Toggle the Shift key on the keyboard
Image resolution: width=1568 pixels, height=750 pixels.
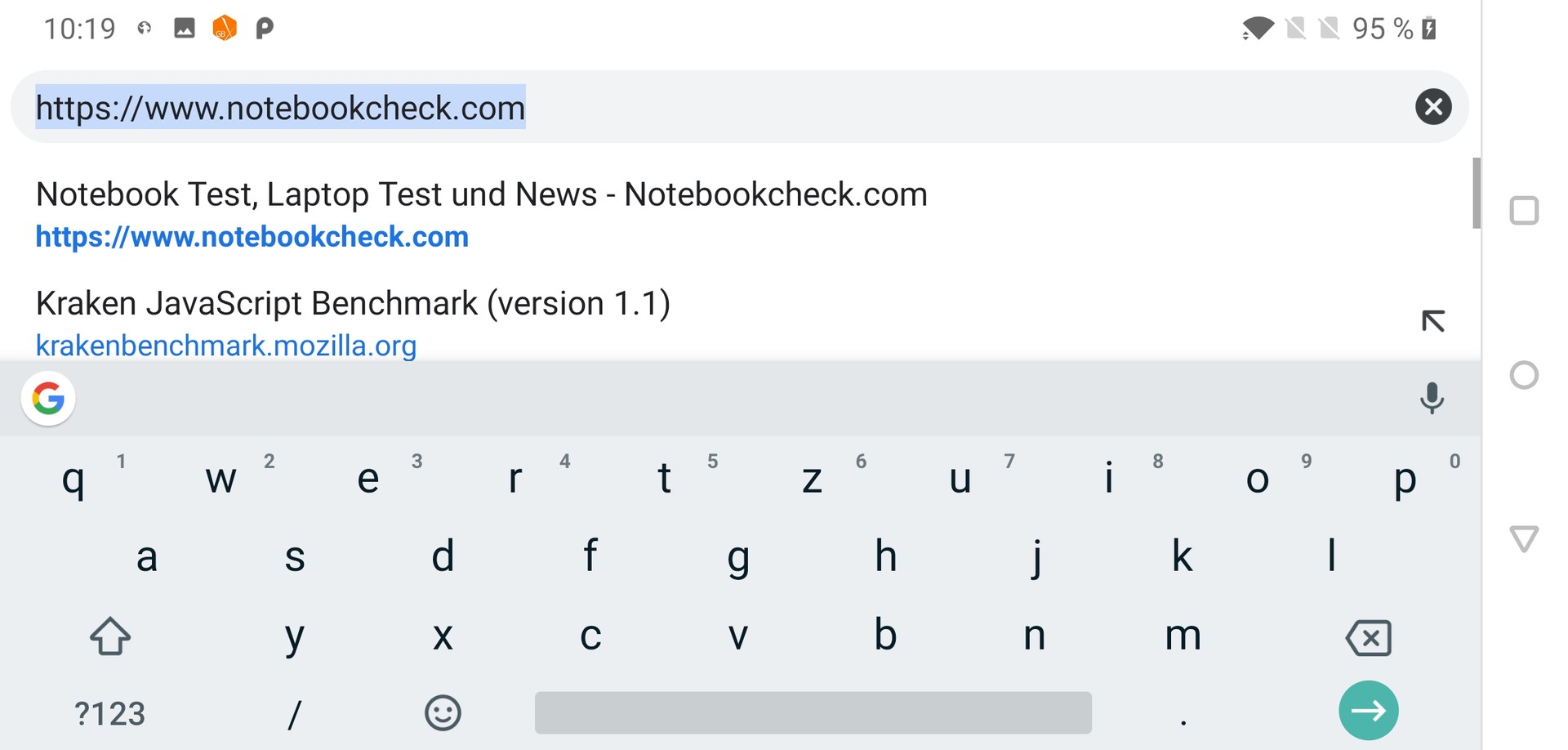click(110, 636)
